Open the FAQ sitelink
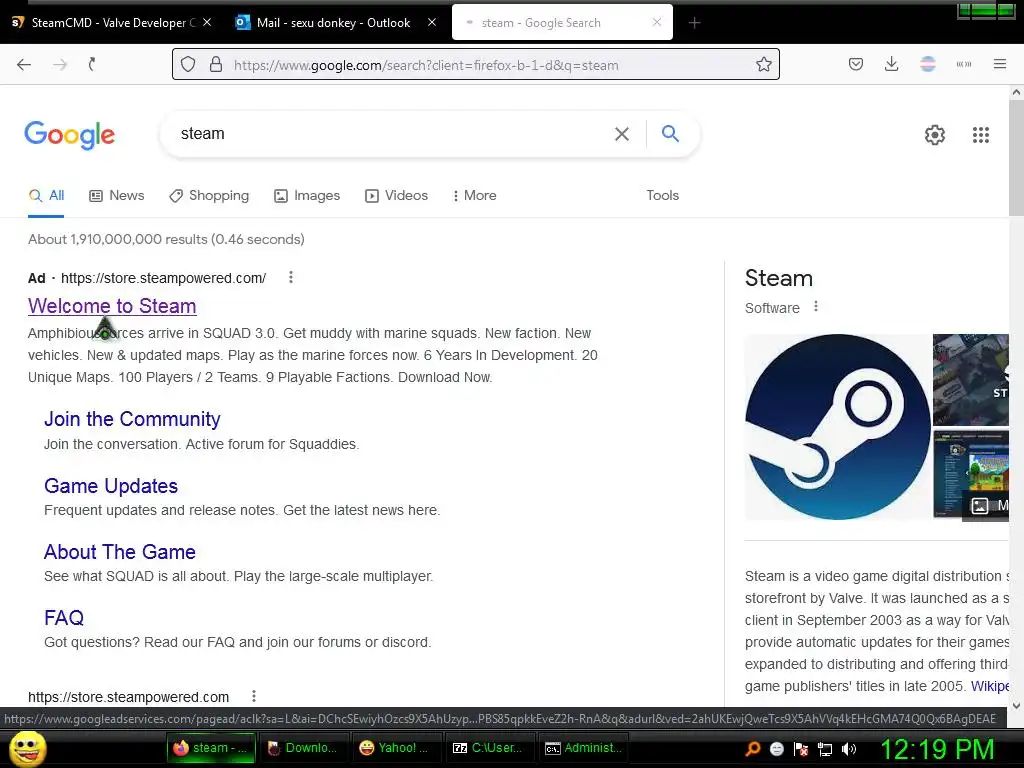1024x768 pixels. pos(64,618)
